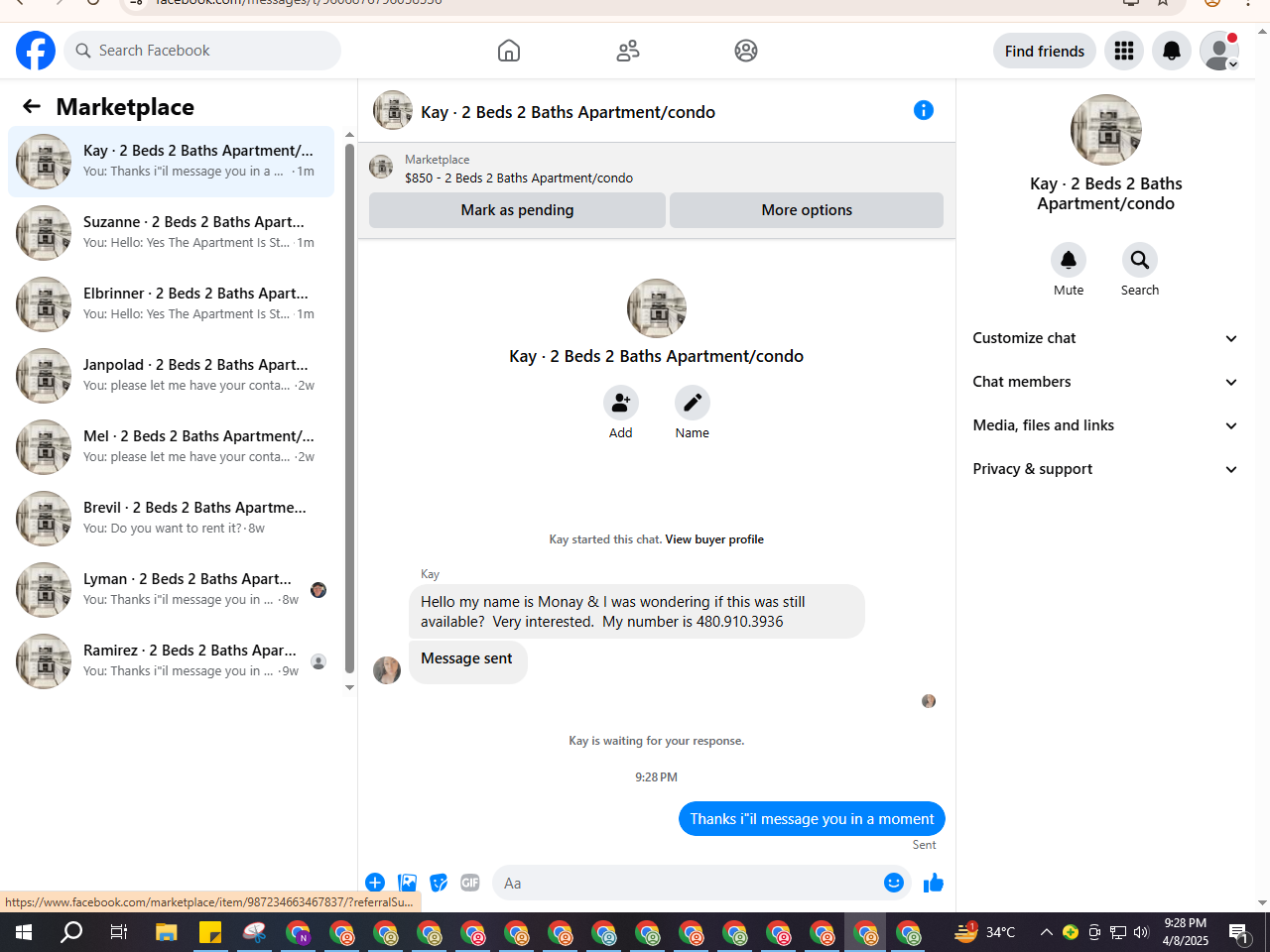
Task: Open Brevil conversation in chat list
Action: (x=171, y=519)
